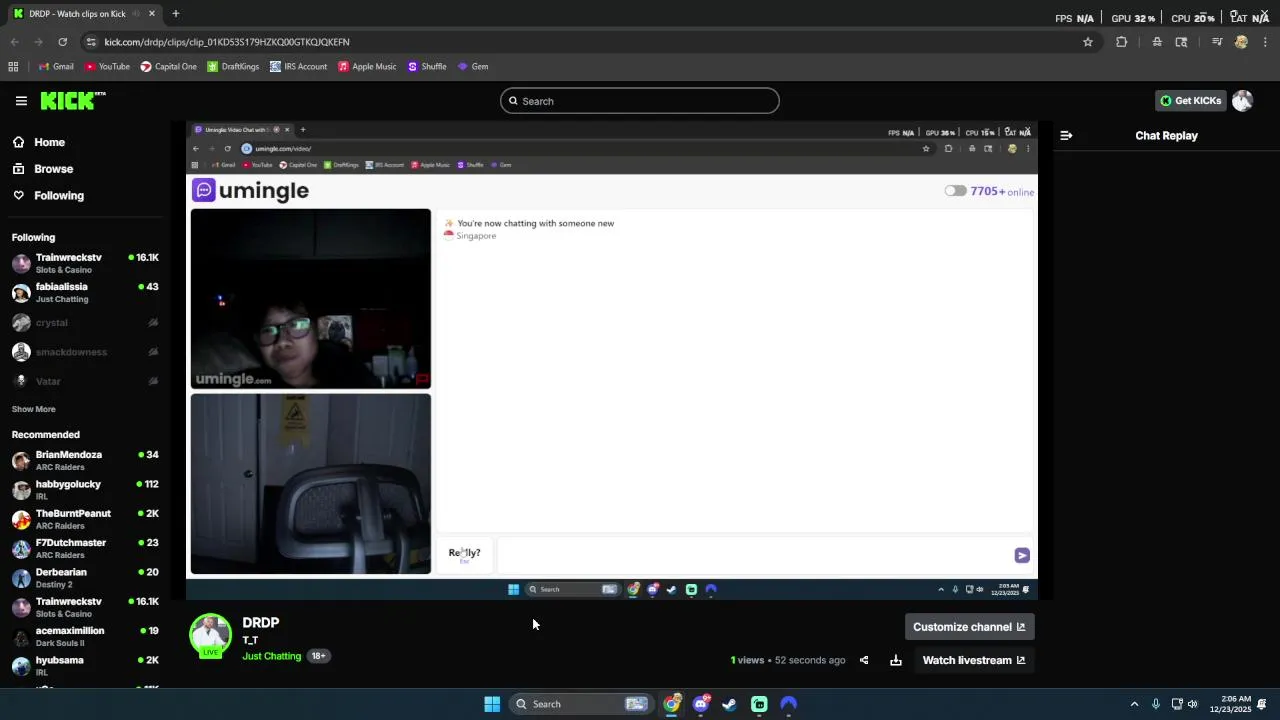Open crystal offline channel

85,322
